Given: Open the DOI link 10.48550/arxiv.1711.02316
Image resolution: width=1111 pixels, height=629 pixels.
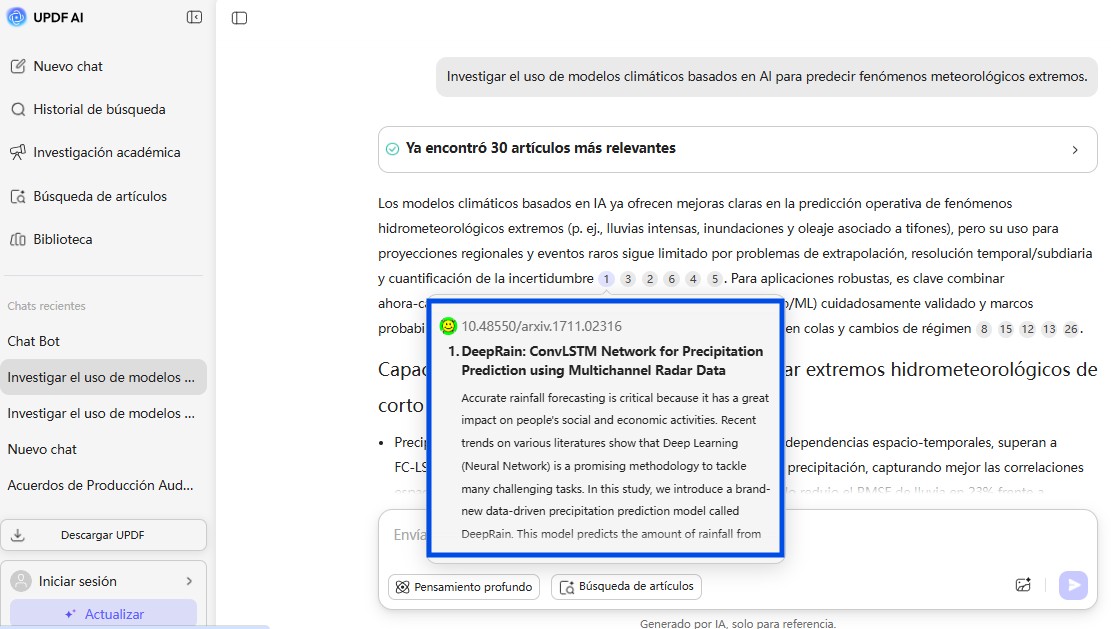Looking at the screenshot, I should tap(542, 327).
